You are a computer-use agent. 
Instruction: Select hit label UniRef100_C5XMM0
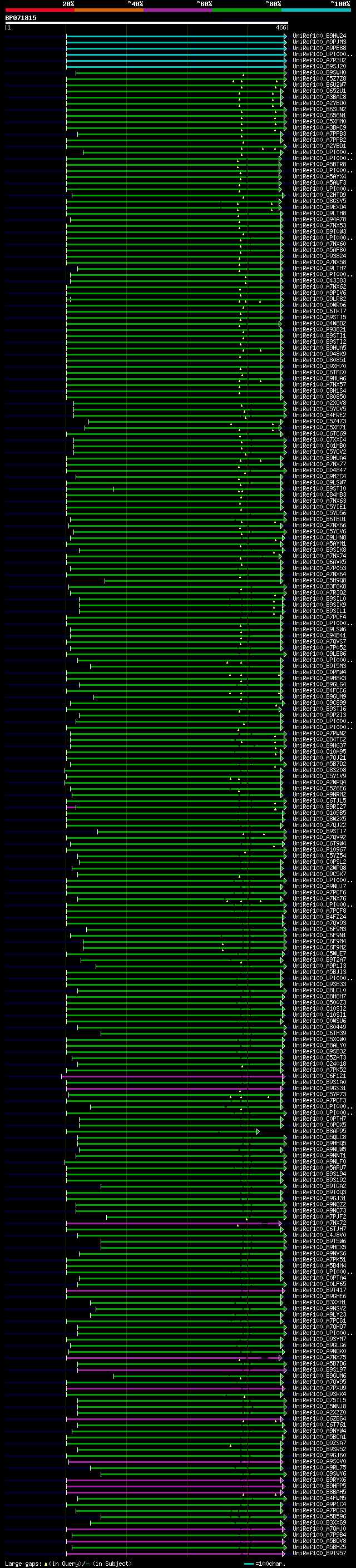[319, 122]
